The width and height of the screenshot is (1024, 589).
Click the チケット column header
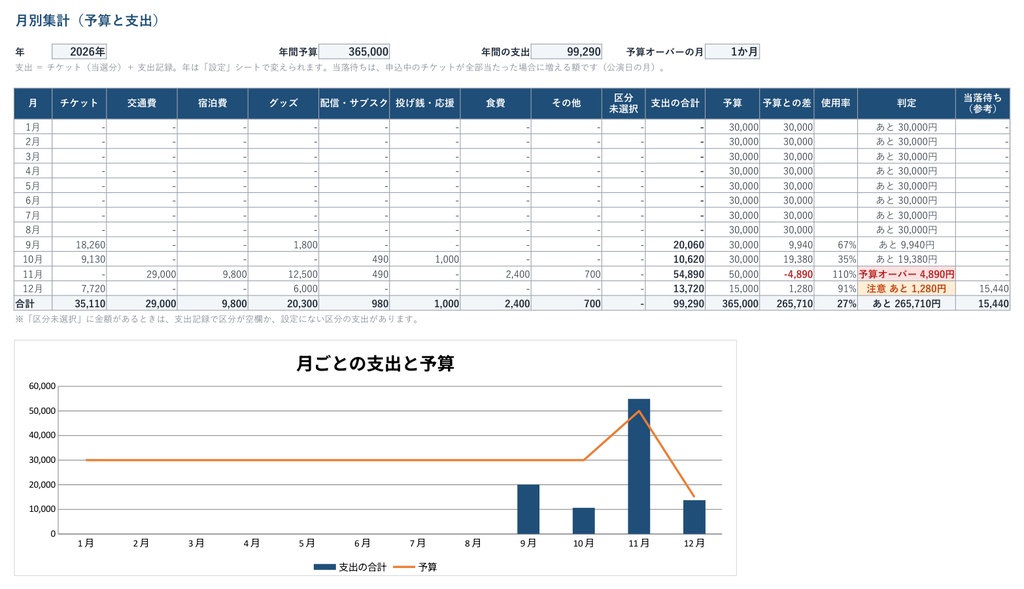pyautogui.click(x=79, y=103)
